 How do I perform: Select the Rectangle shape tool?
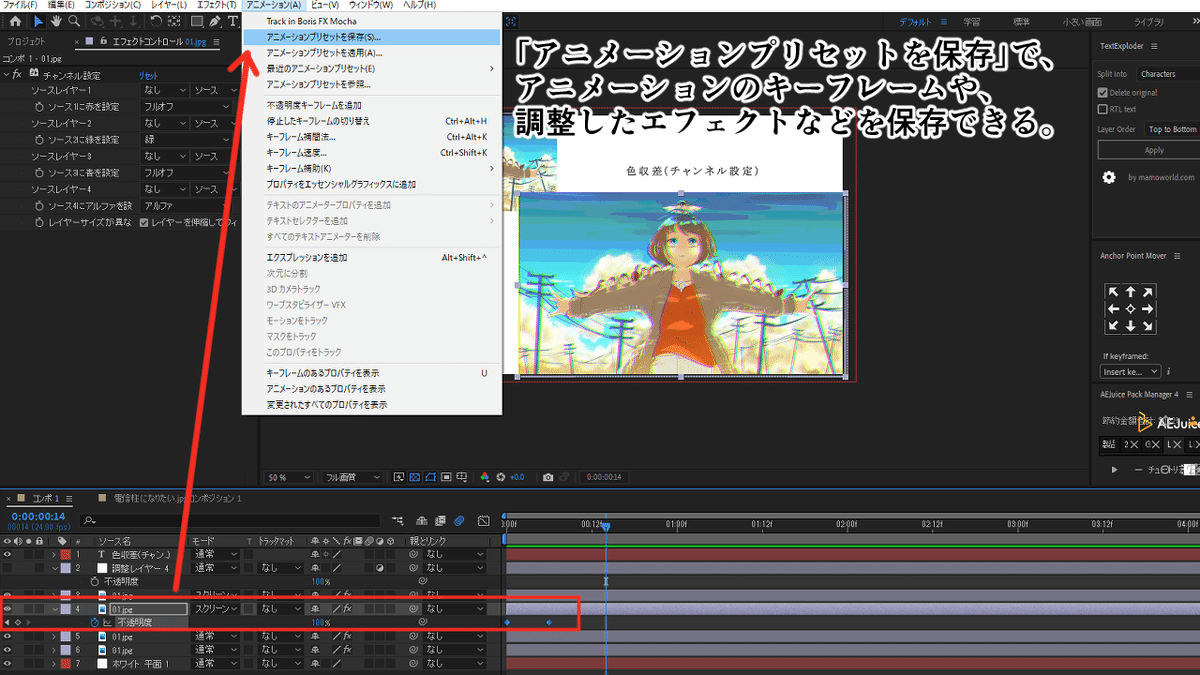pyautogui.click(x=197, y=21)
